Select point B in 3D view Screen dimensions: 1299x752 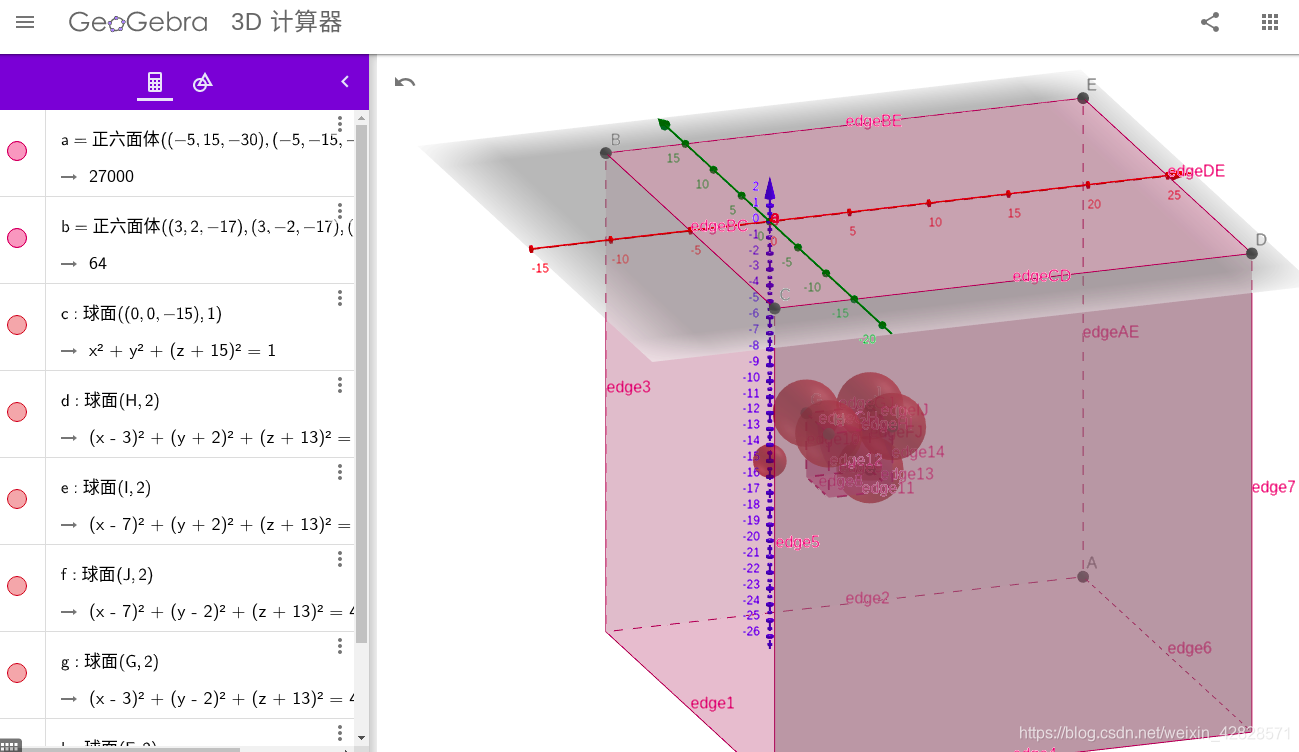pos(606,153)
